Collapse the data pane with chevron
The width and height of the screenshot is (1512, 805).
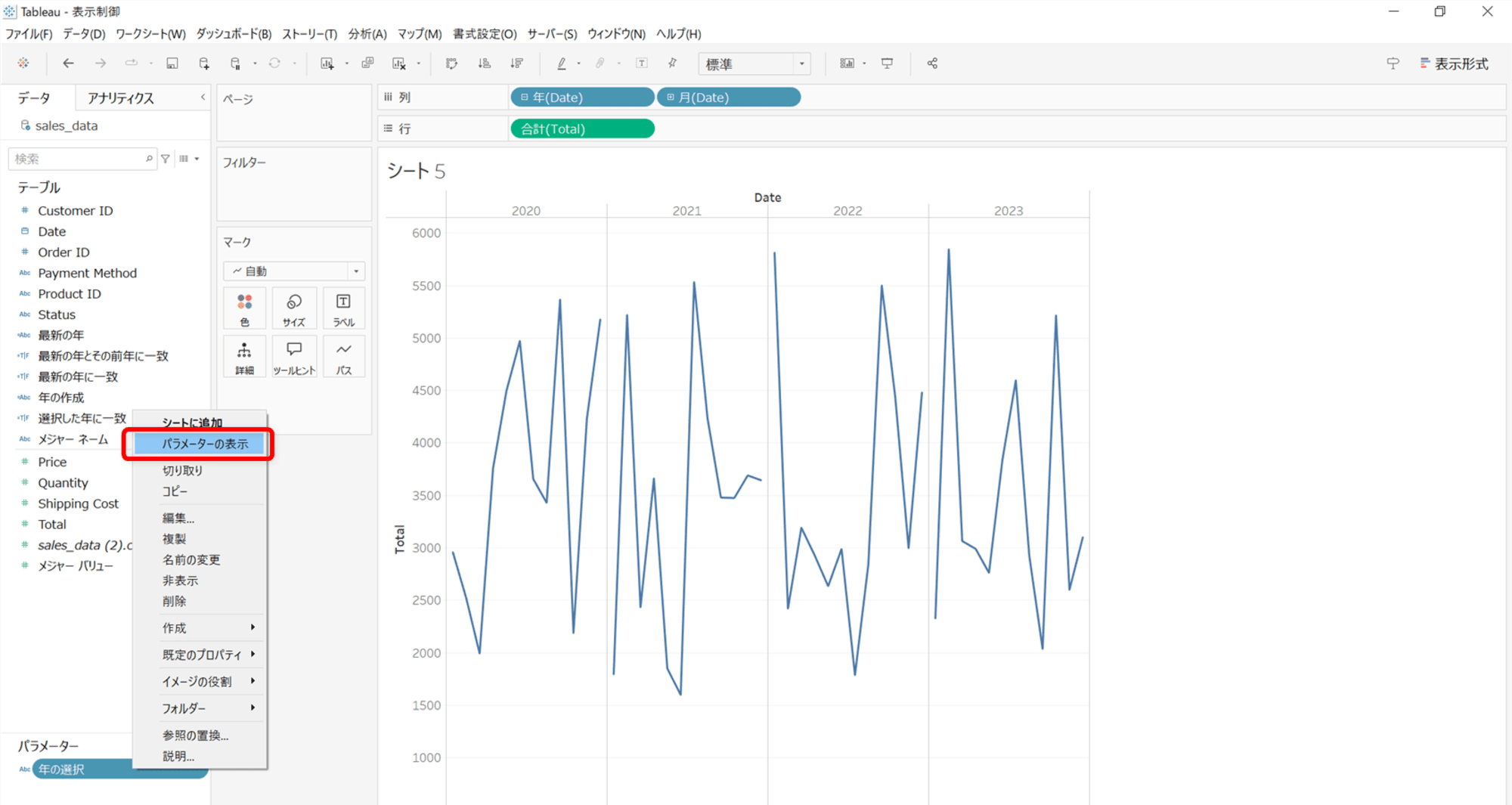[x=203, y=98]
